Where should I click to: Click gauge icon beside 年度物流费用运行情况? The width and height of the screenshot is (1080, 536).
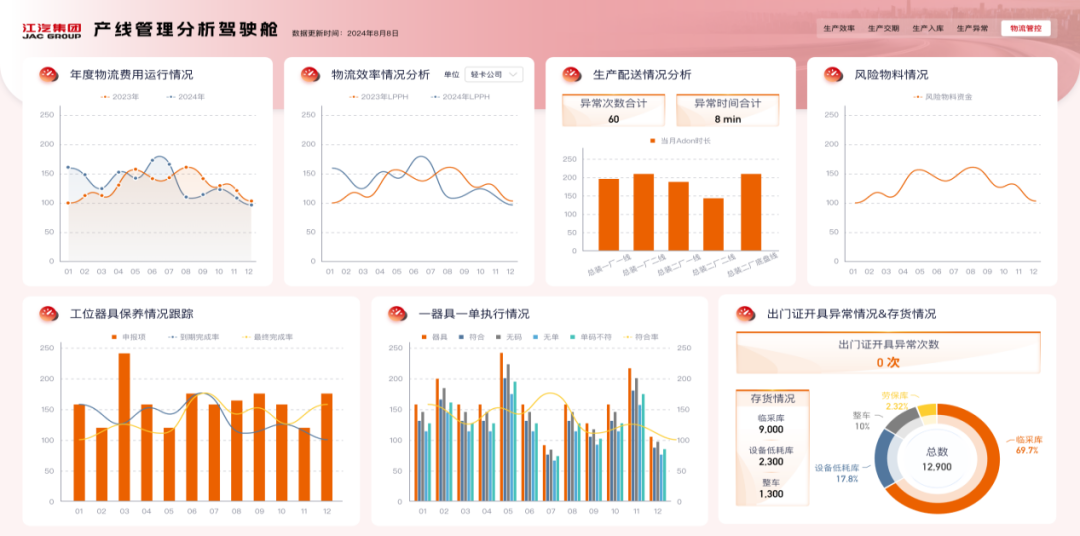(x=48, y=74)
